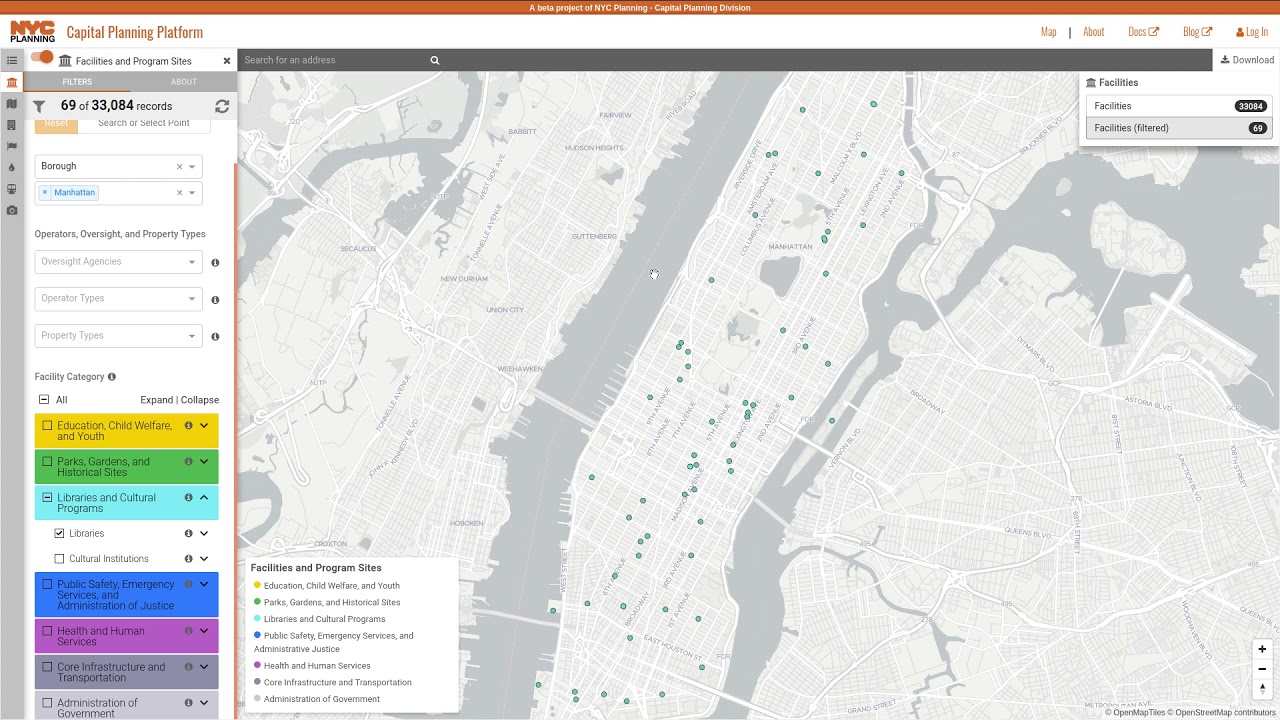Image resolution: width=1280 pixels, height=720 pixels.
Task: Click the Download button
Action: point(1247,60)
